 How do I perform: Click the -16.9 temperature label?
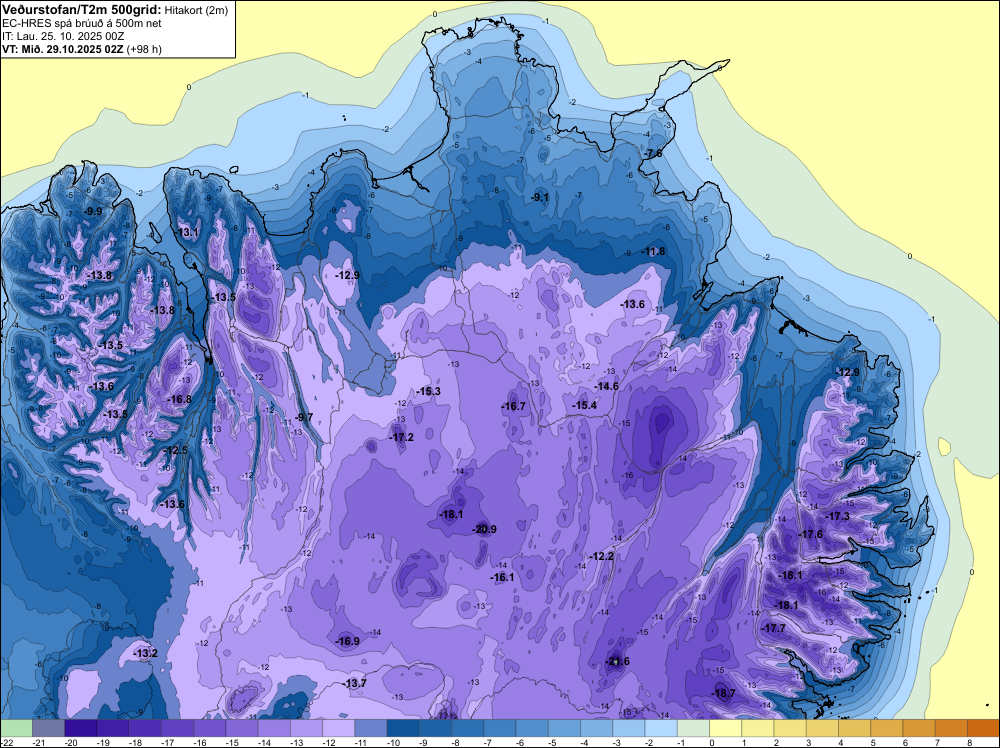(348, 642)
